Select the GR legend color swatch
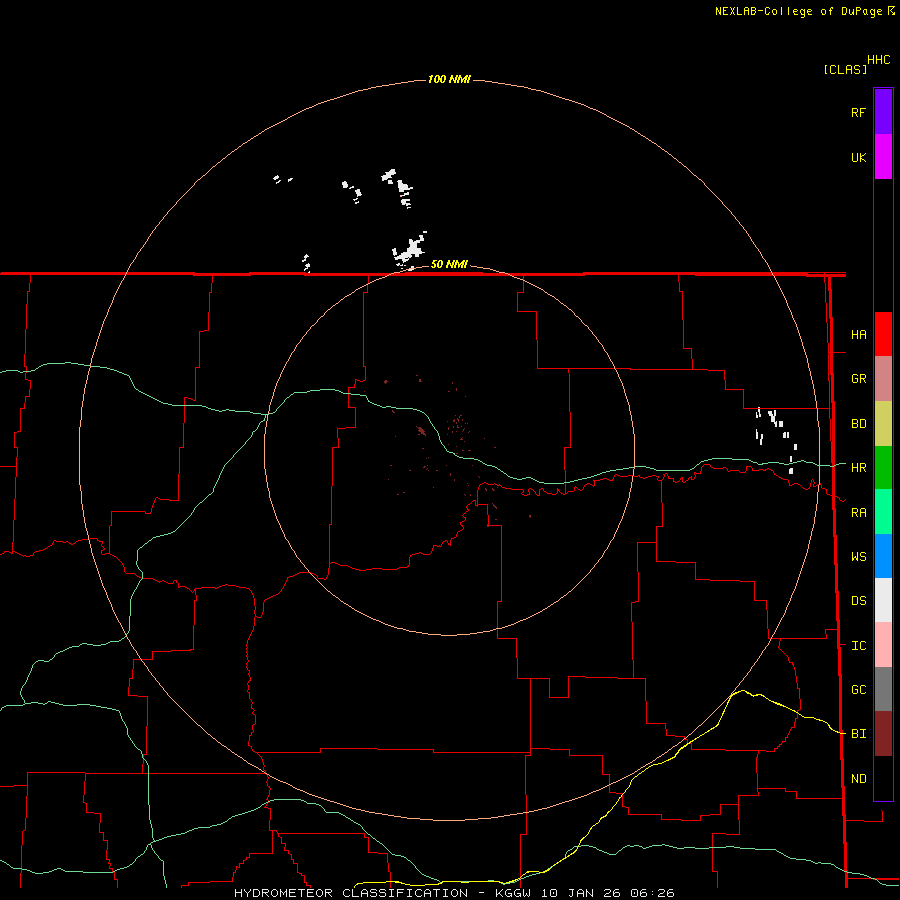Image resolution: width=900 pixels, height=900 pixels. [x=883, y=379]
